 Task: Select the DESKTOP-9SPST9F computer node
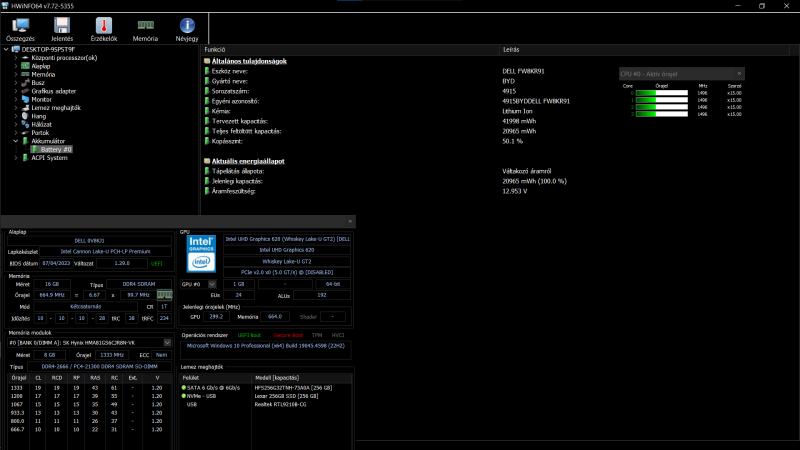(48, 49)
